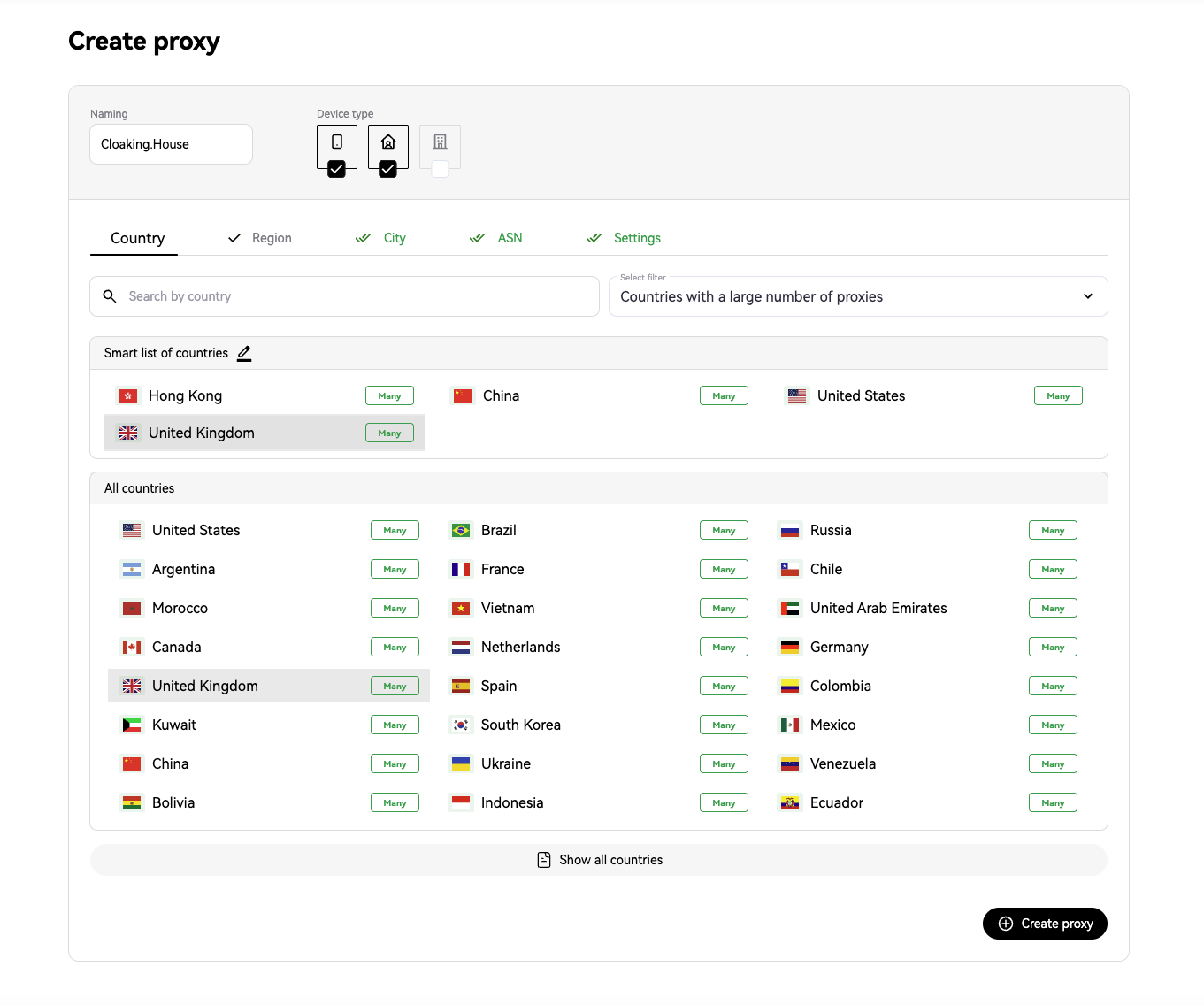The height and width of the screenshot is (1005, 1204).
Task: Click the mobile device type icon
Action: [337, 142]
